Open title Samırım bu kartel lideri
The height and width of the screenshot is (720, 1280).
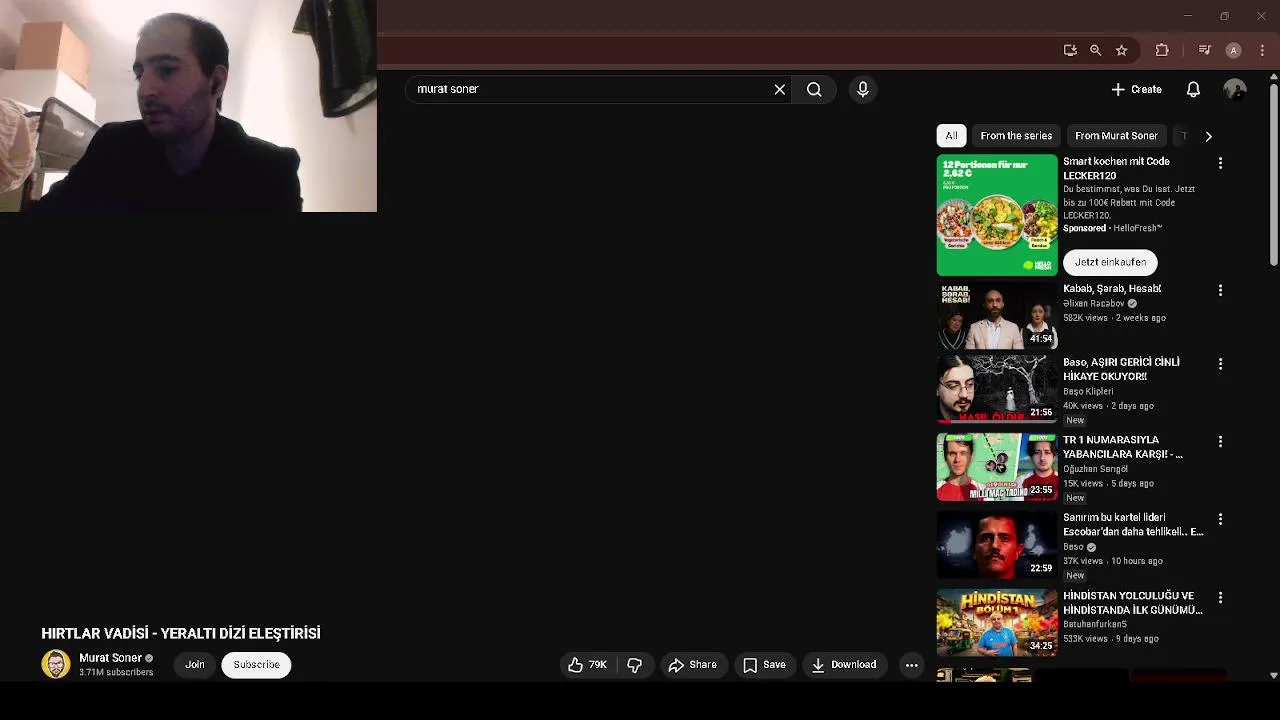[x=1133, y=525]
